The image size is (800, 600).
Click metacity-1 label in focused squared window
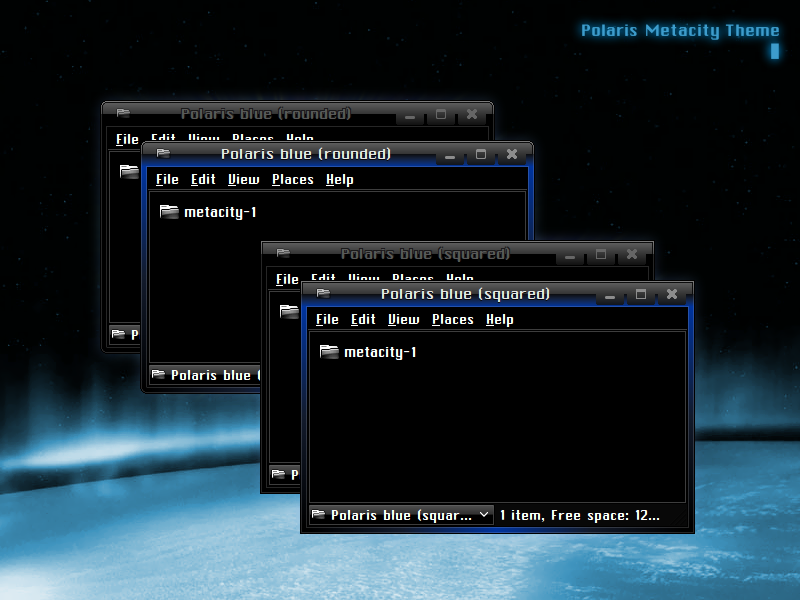point(380,352)
